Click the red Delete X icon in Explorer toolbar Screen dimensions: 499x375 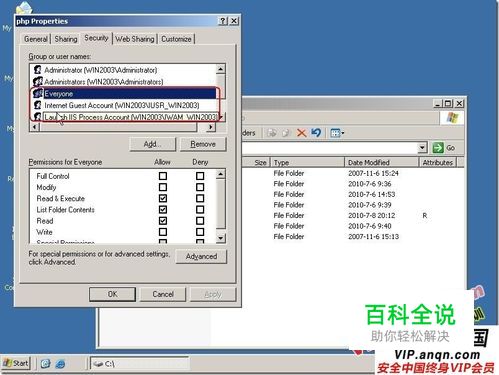[x=301, y=133]
